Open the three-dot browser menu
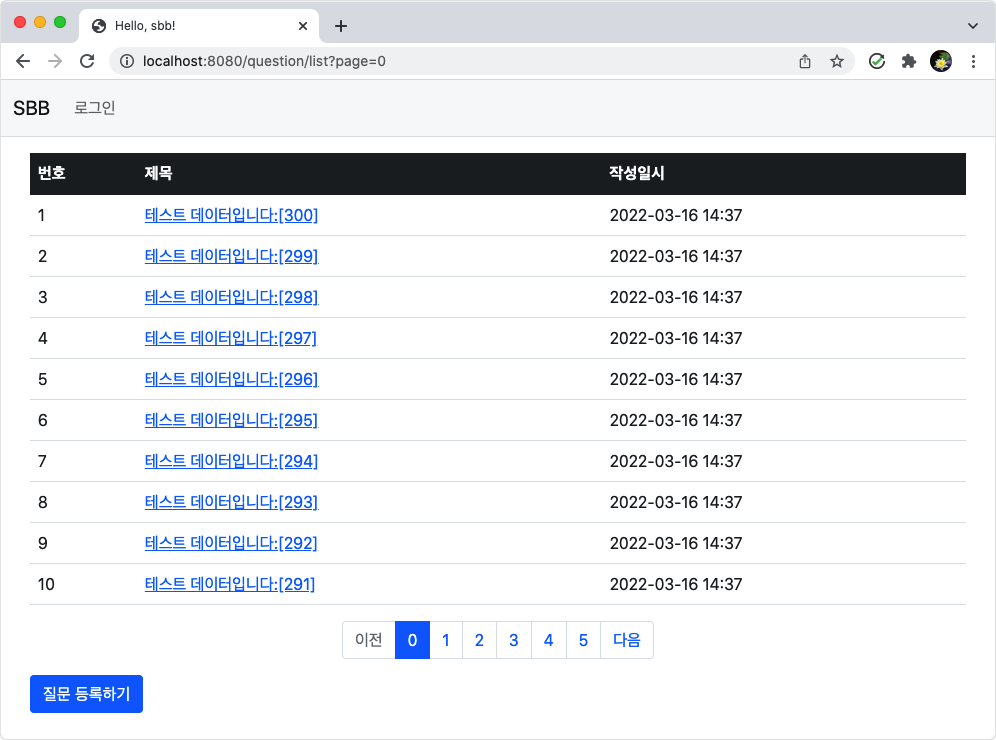 pyautogui.click(x=974, y=61)
